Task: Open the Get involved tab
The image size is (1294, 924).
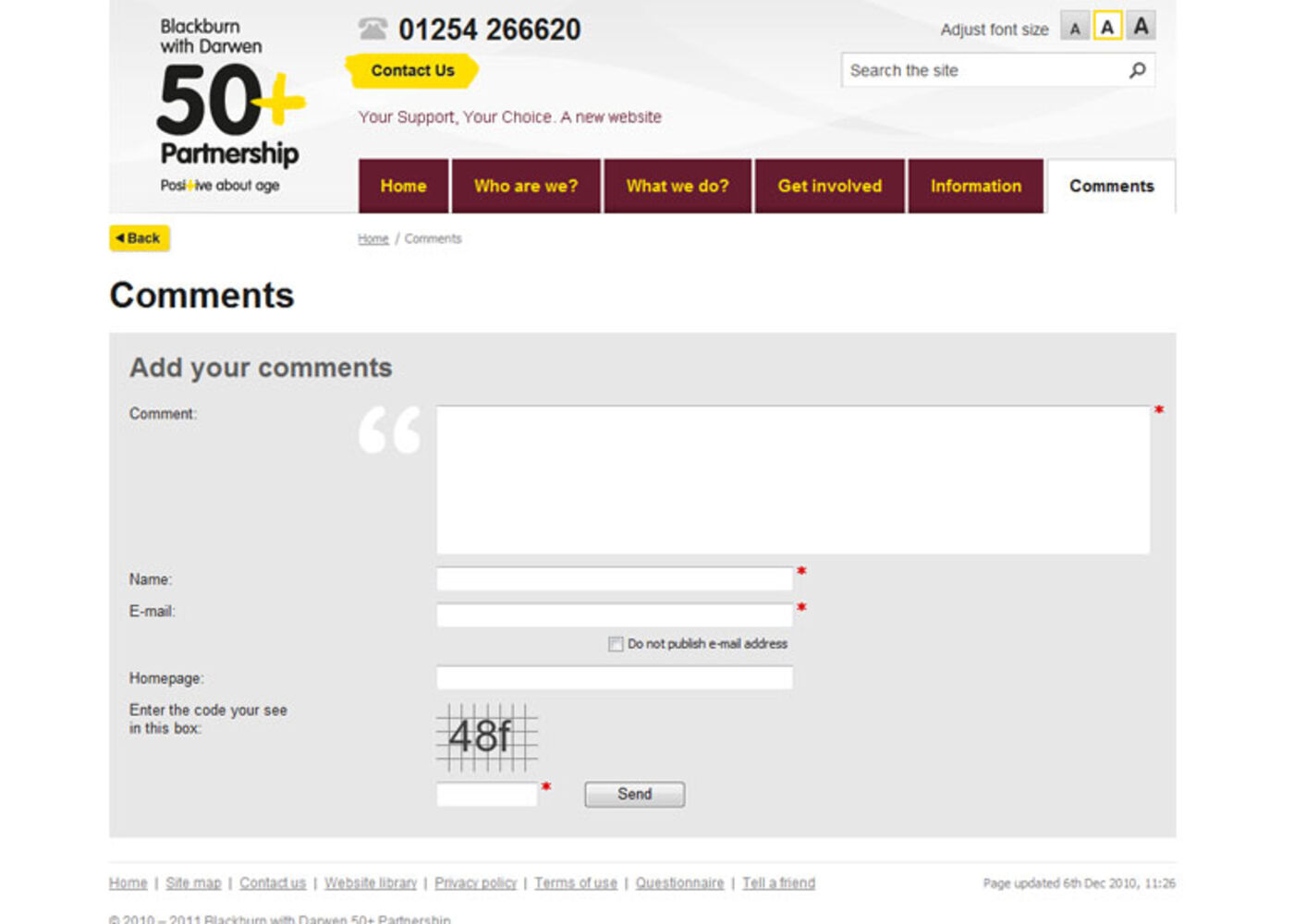Action: click(829, 186)
